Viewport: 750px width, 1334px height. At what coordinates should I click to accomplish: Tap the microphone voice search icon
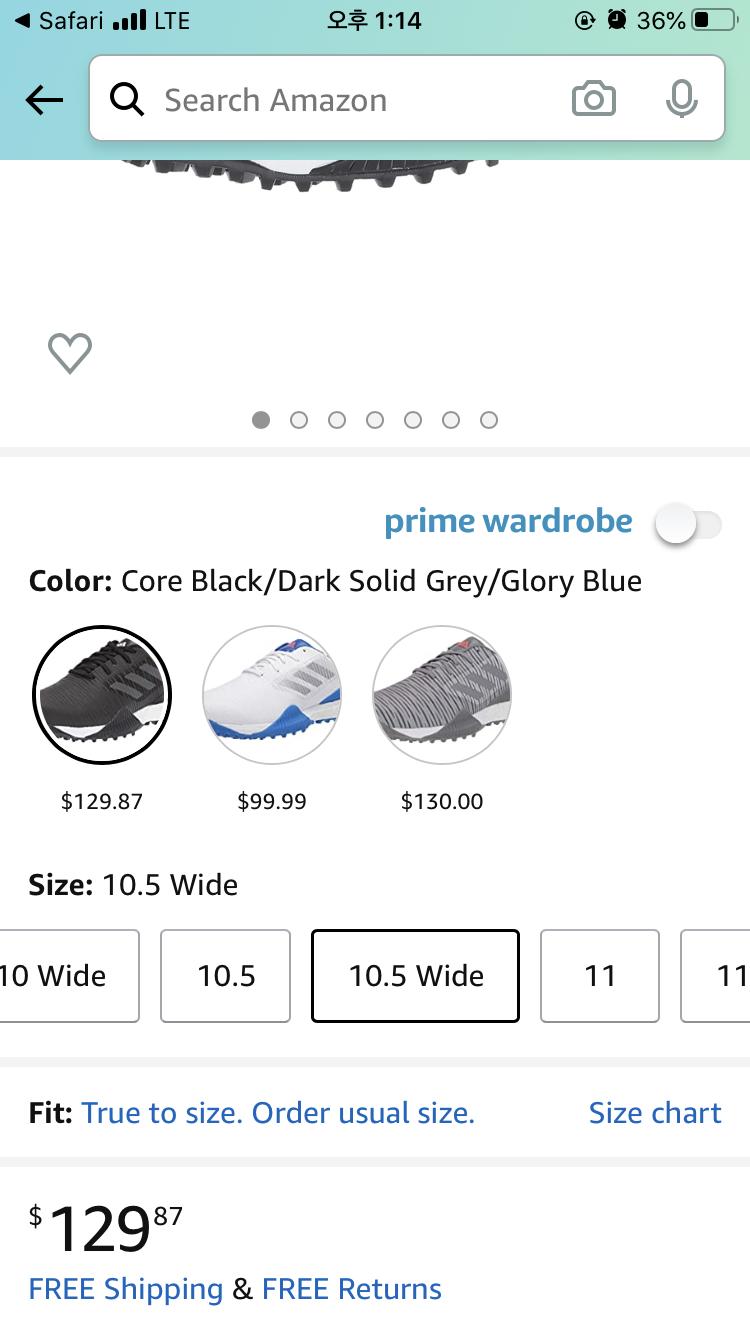681,100
